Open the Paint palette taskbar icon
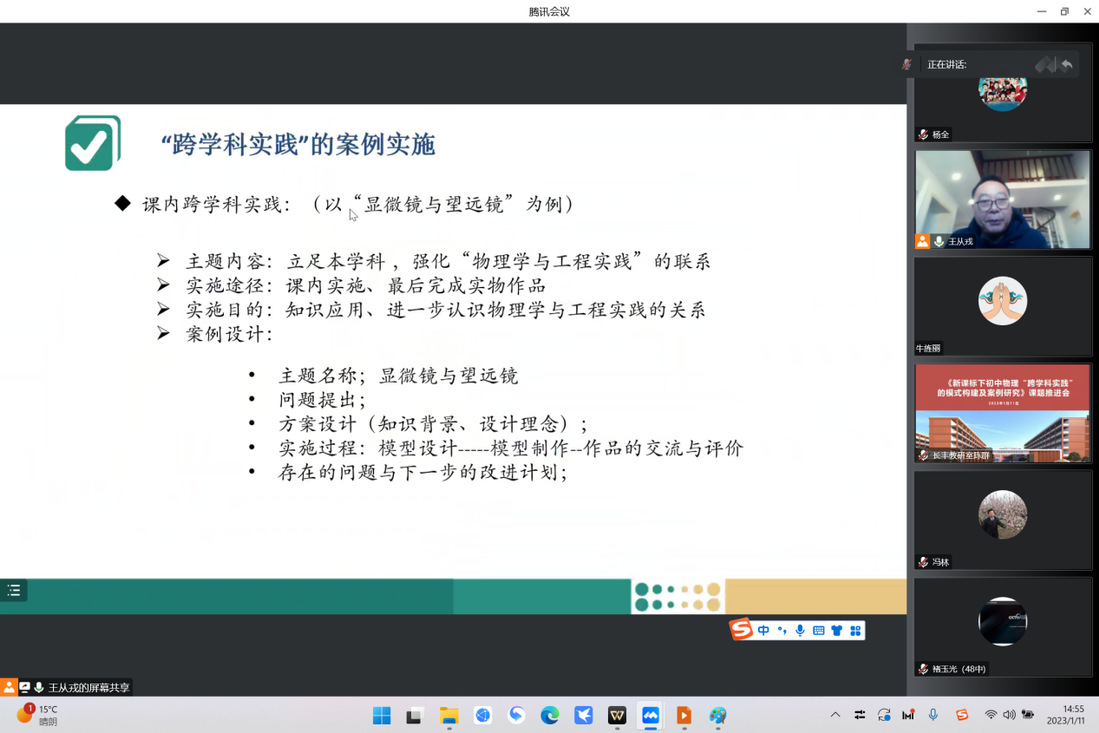This screenshot has height=733, width=1099. point(718,715)
